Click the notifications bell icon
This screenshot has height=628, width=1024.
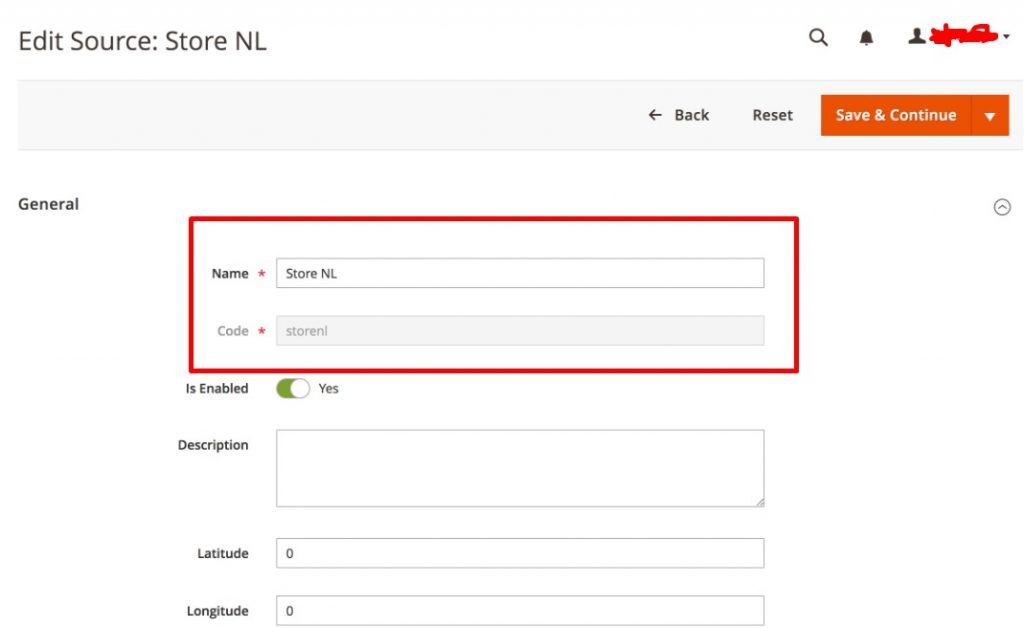[x=866, y=38]
